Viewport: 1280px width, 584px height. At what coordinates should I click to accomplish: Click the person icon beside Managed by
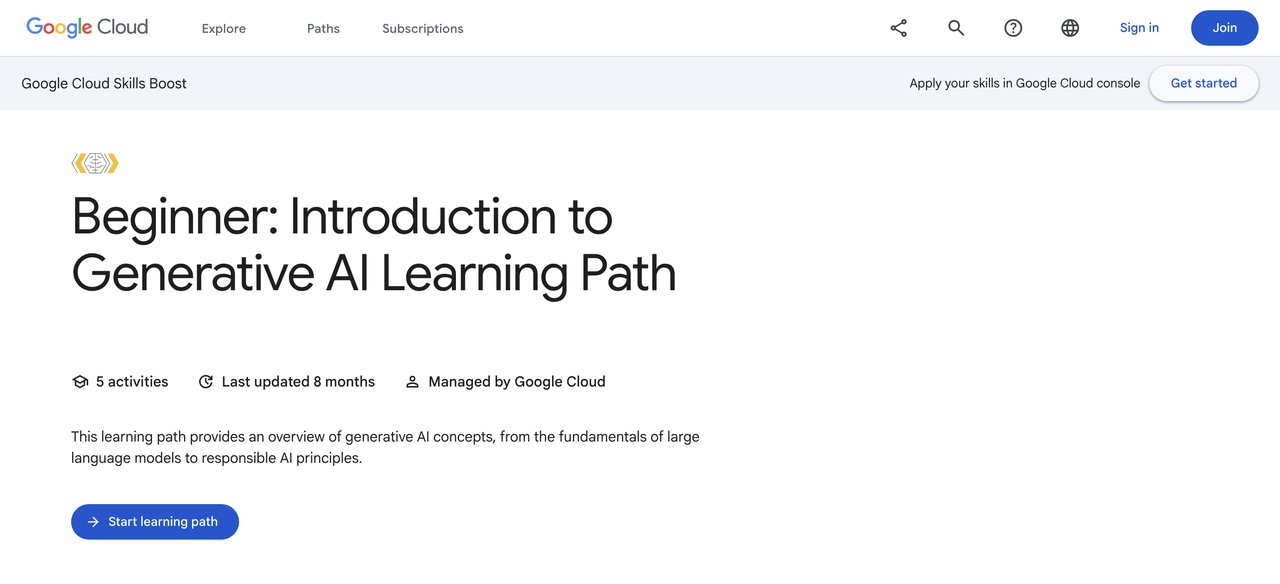412,382
